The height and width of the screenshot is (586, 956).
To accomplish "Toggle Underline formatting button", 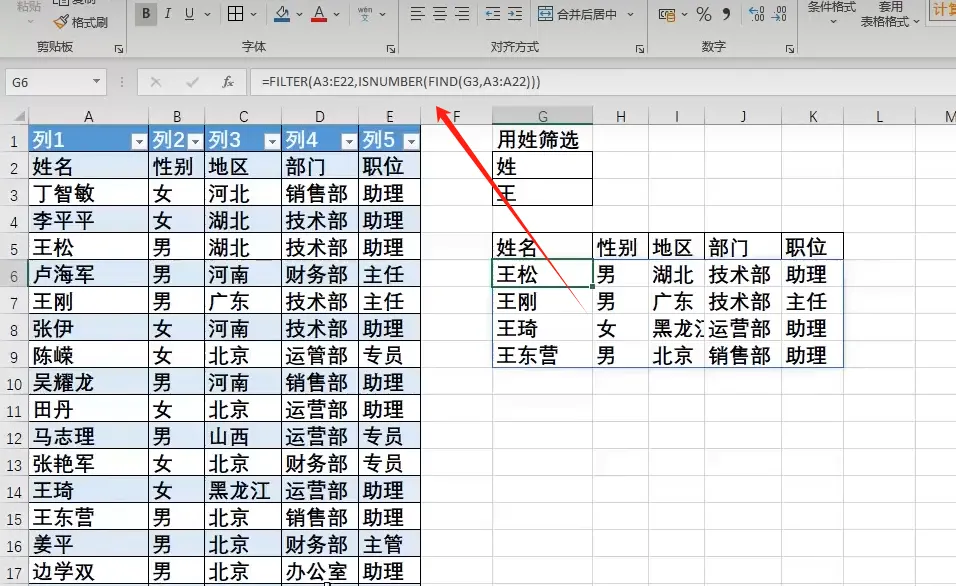I will click(x=190, y=13).
